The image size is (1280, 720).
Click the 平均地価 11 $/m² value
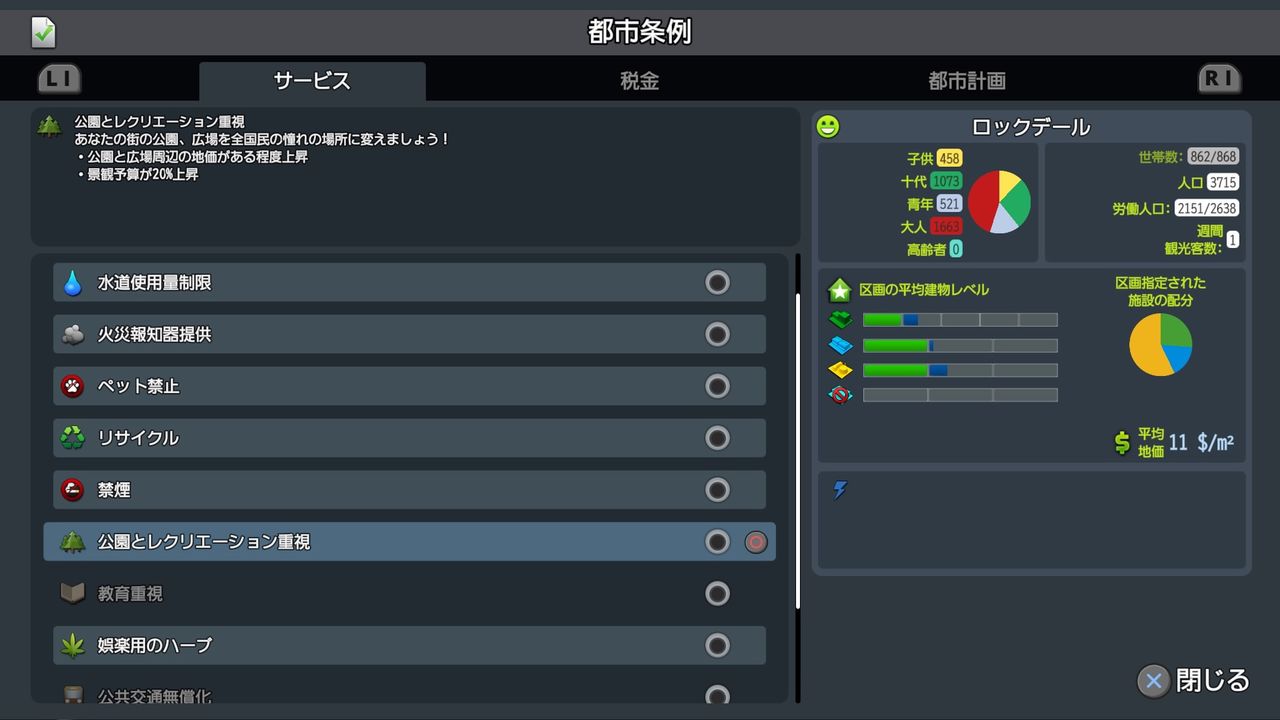click(1201, 443)
